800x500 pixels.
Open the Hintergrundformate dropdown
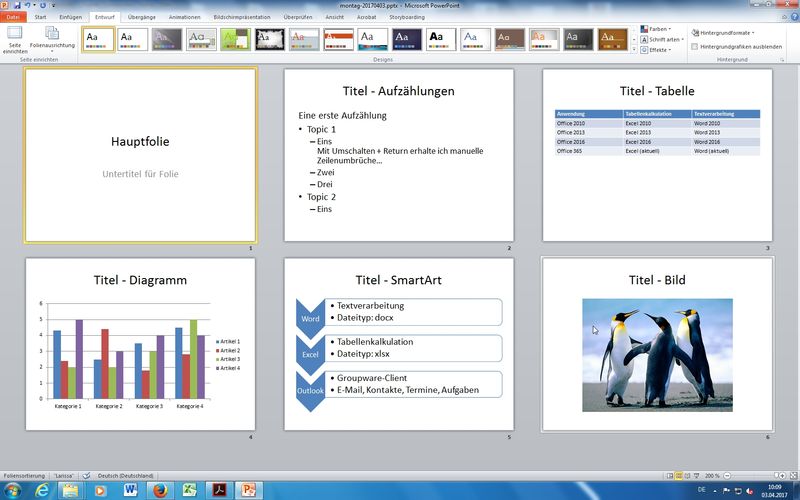(723, 33)
